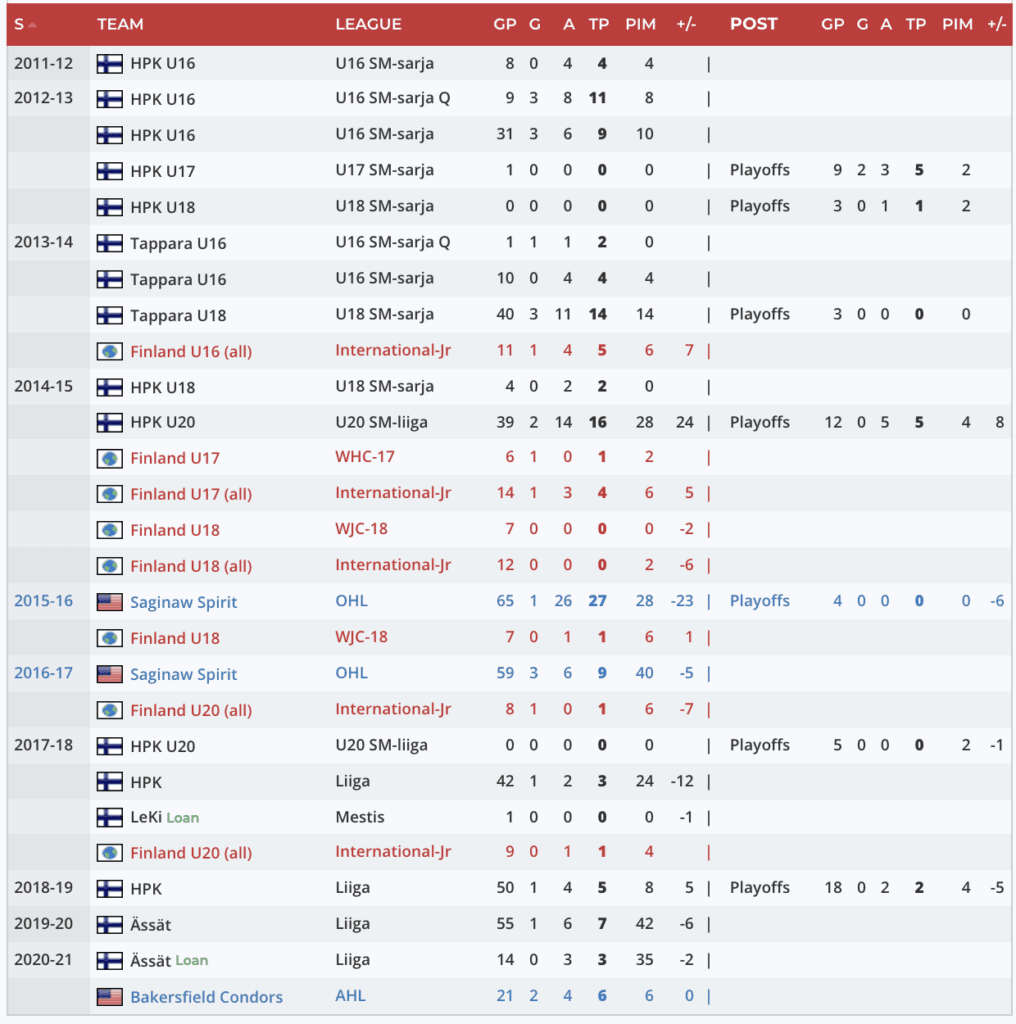Click the globe icon beside Finland U16 (all)

point(109,351)
